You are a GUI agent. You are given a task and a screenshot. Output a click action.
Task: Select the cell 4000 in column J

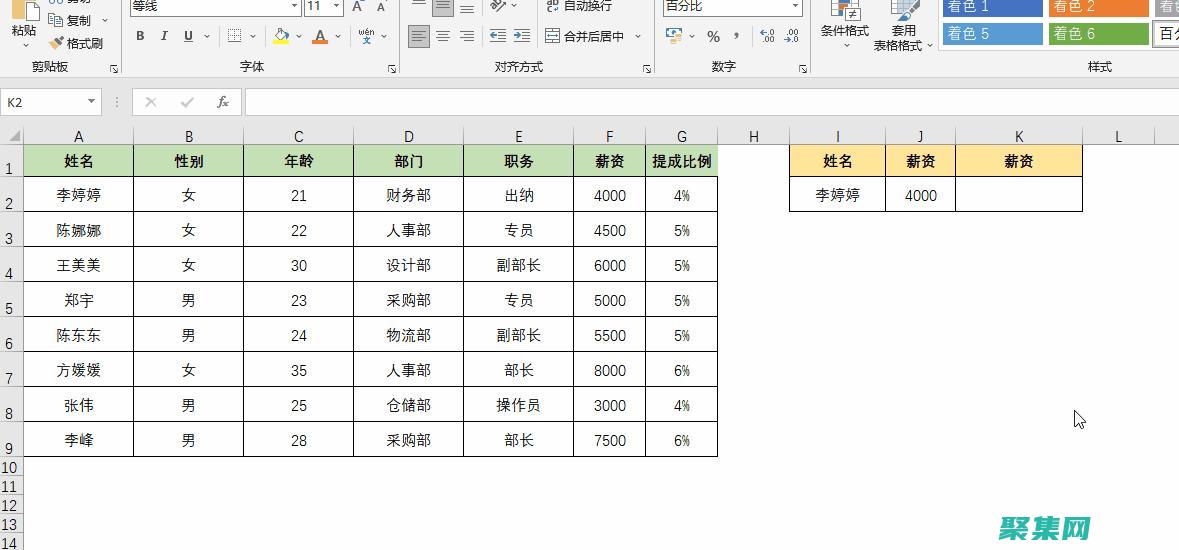pyautogui.click(x=920, y=195)
